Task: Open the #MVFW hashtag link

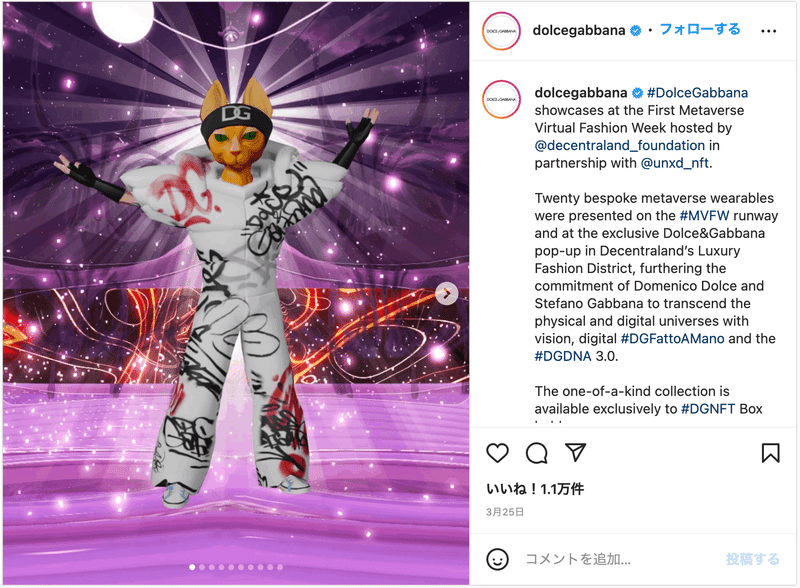Action: coord(704,215)
